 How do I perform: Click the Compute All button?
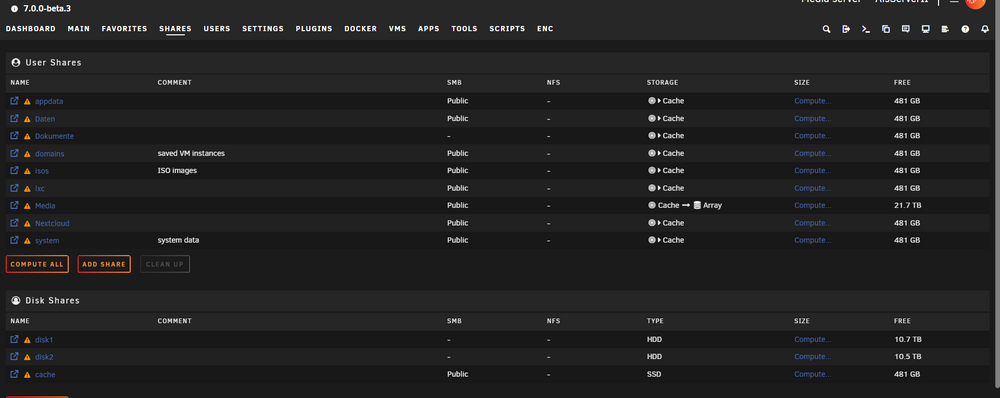click(x=37, y=264)
